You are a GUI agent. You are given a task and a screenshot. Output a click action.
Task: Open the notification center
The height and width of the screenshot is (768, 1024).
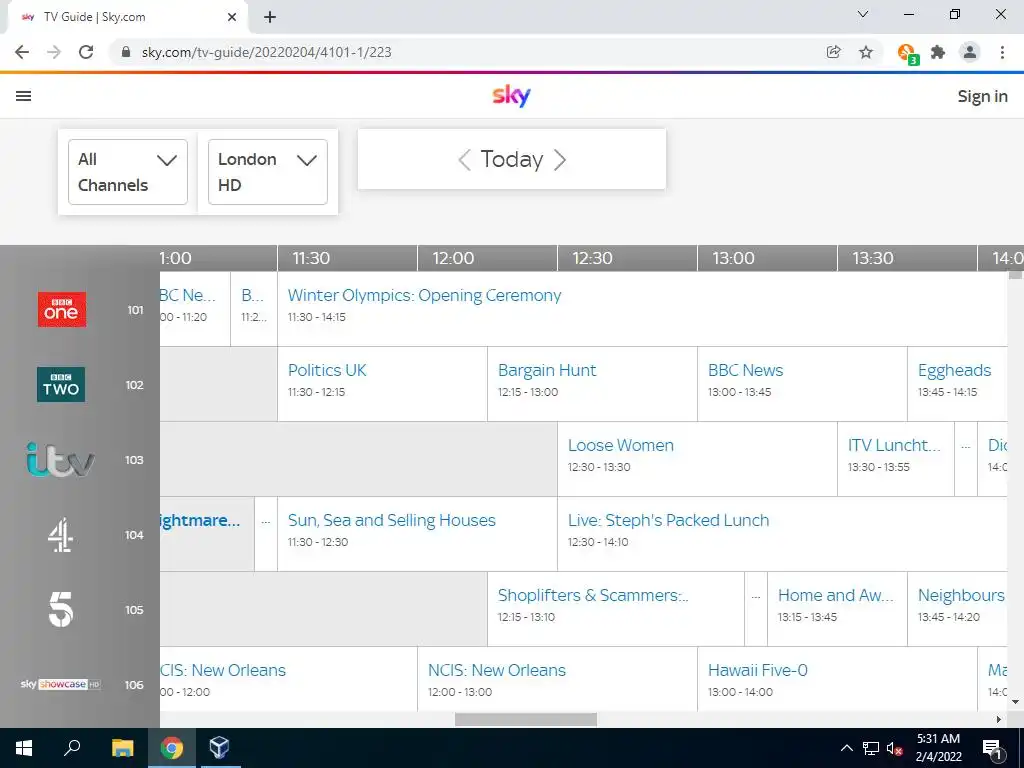point(992,748)
